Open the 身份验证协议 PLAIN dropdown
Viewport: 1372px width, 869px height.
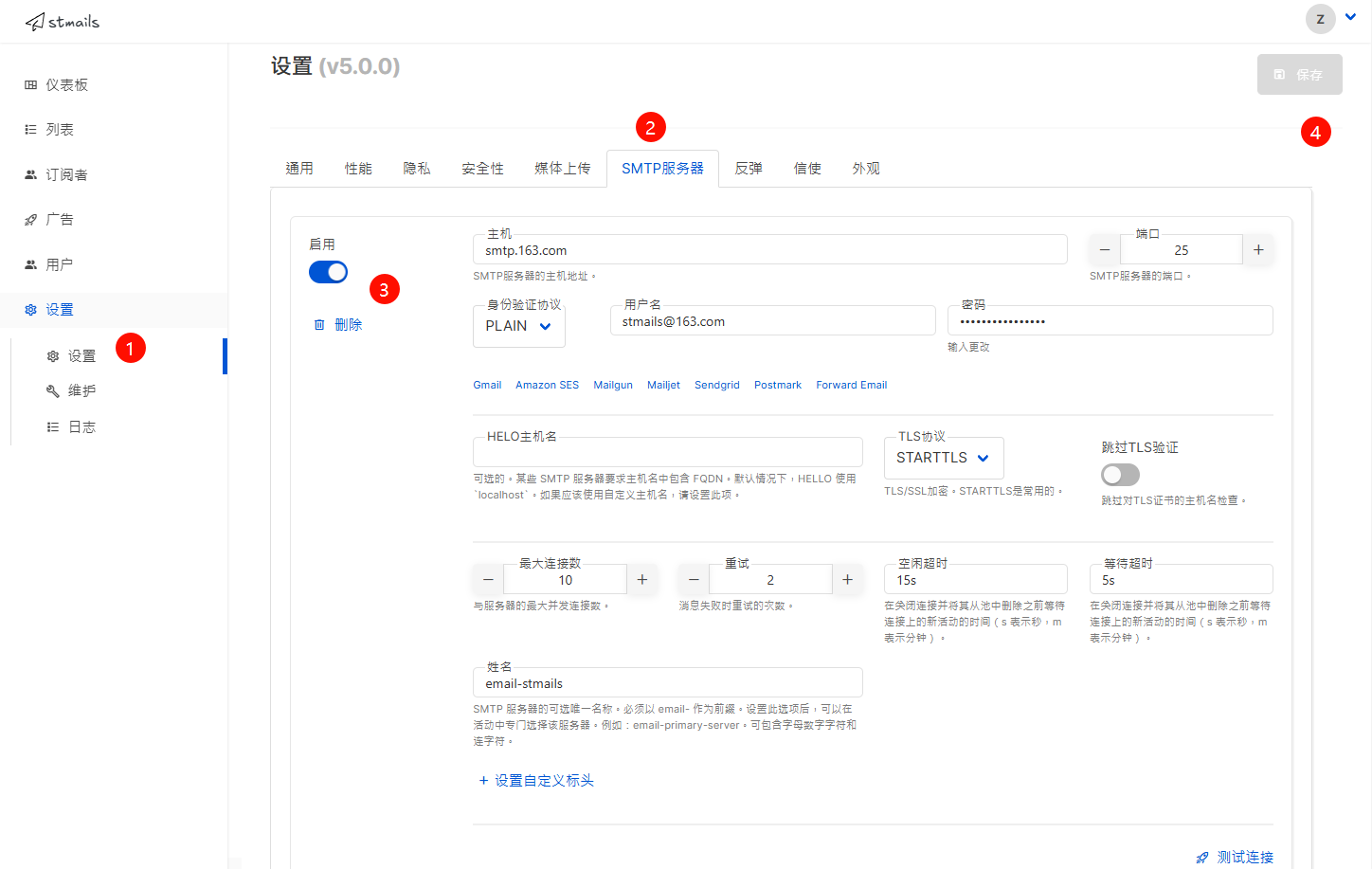click(518, 325)
